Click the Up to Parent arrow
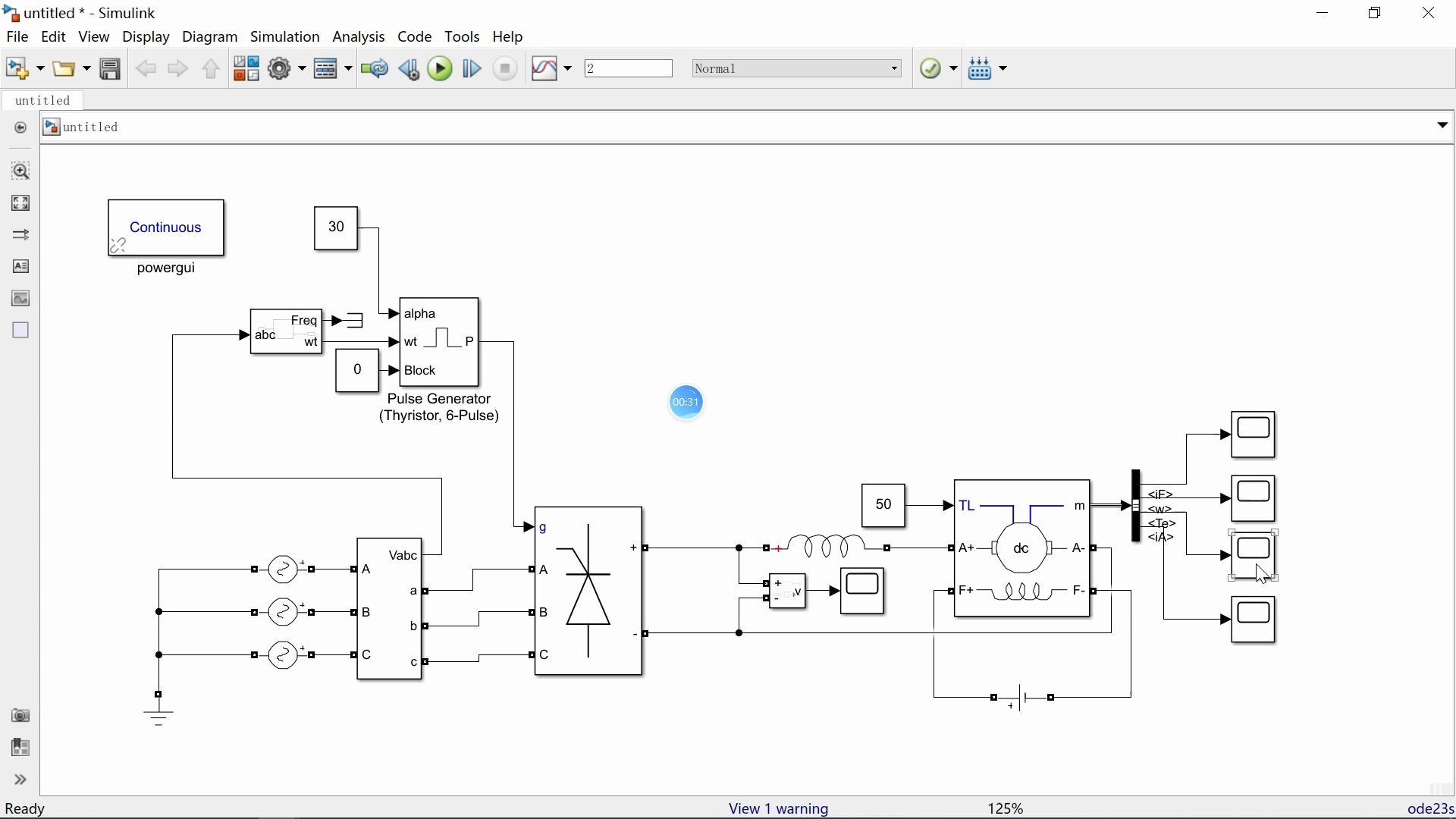The image size is (1456, 819). 211,69
